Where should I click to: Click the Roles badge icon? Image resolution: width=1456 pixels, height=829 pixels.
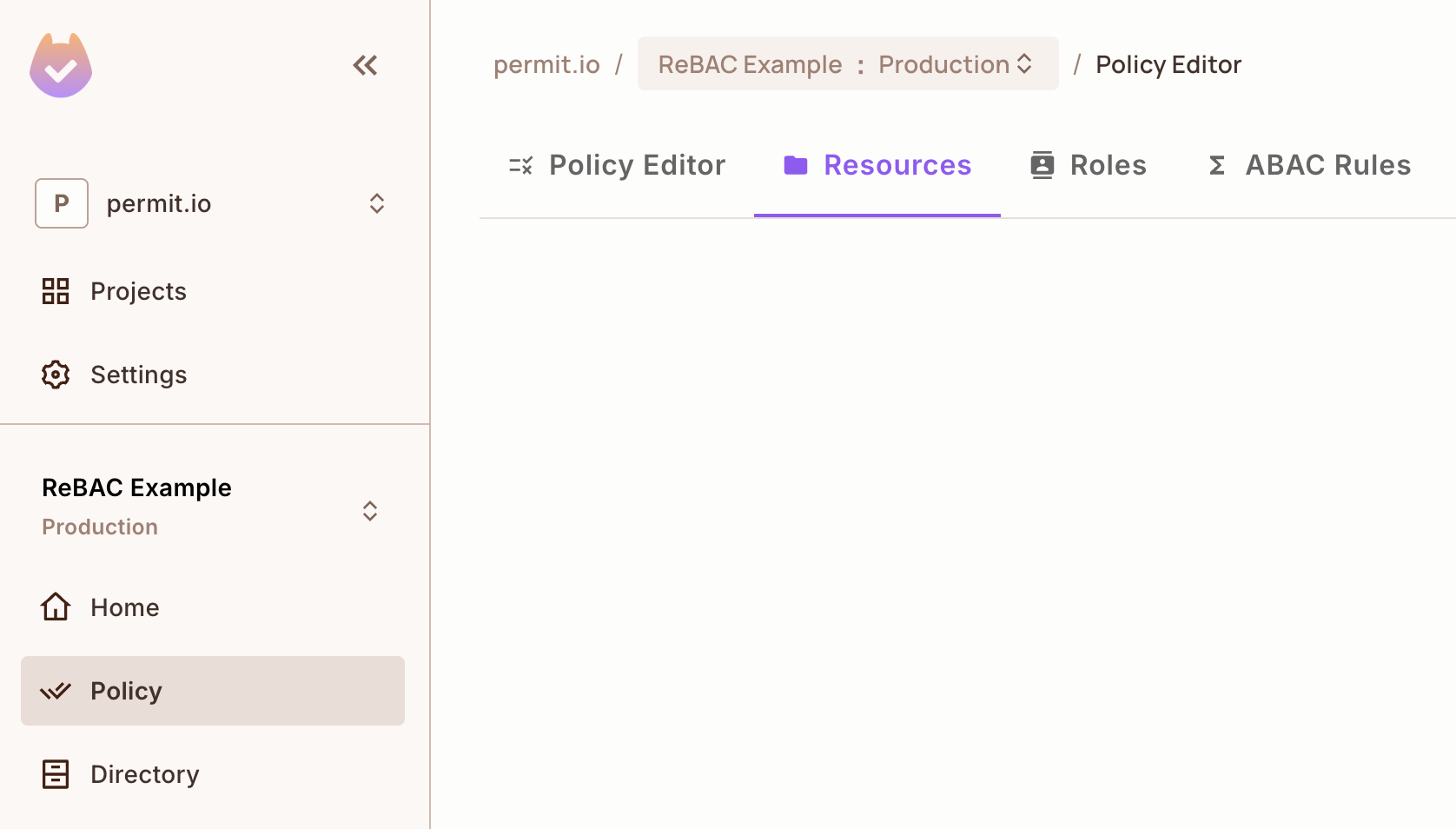pyautogui.click(x=1041, y=164)
